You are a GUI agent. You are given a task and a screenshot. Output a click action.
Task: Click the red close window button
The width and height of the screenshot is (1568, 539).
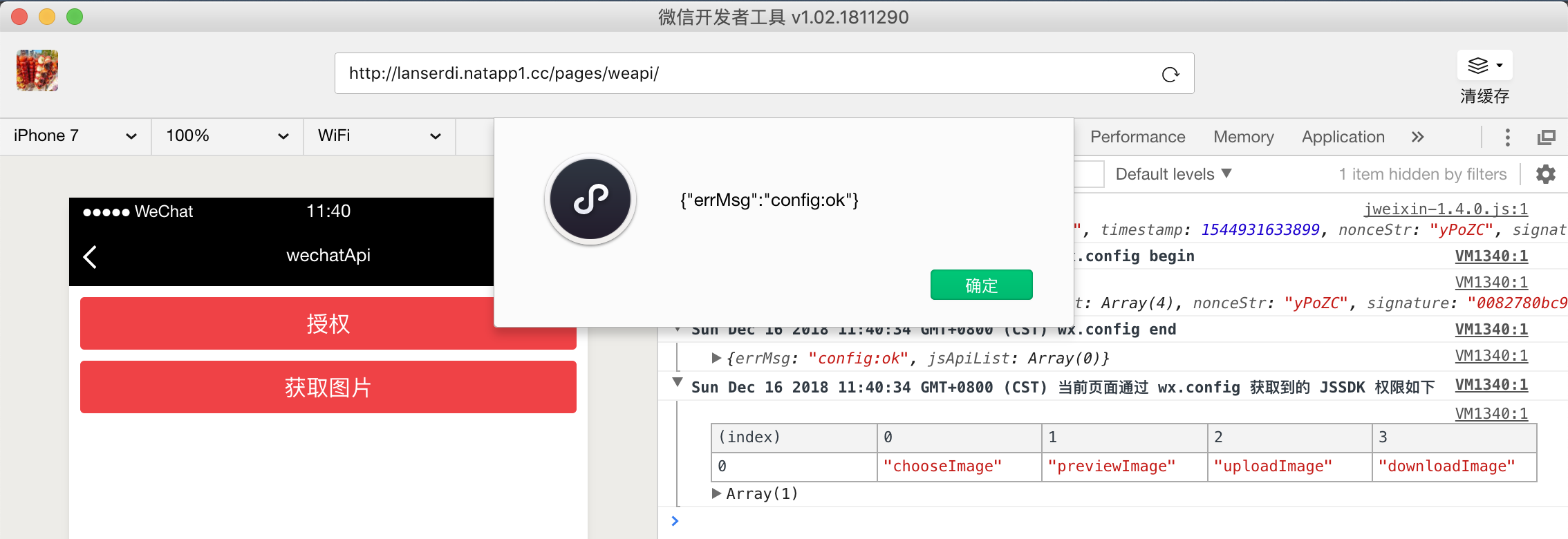tap(19, 17)
